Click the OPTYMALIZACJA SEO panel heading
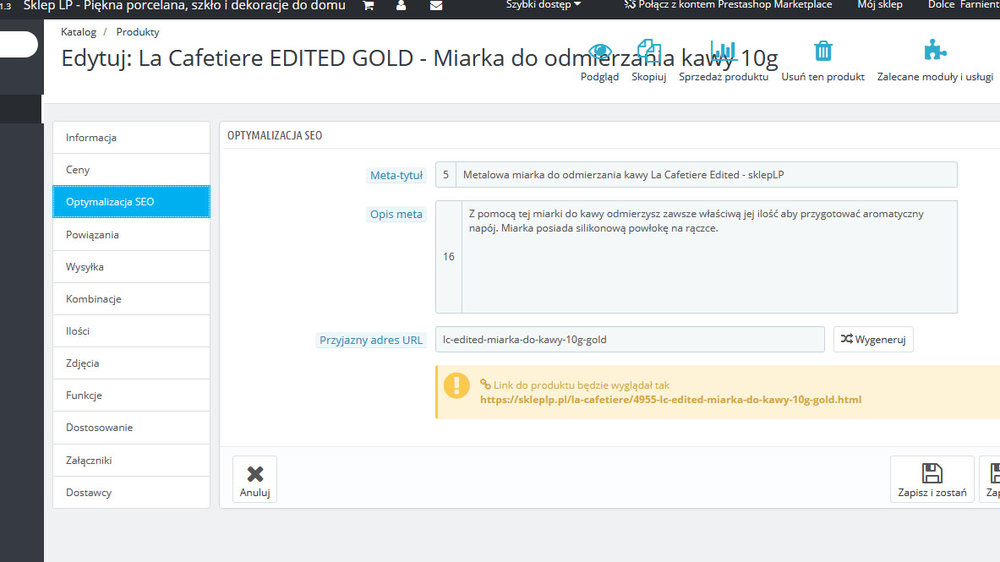This screenshot has width=1000, height=562. 275,135
